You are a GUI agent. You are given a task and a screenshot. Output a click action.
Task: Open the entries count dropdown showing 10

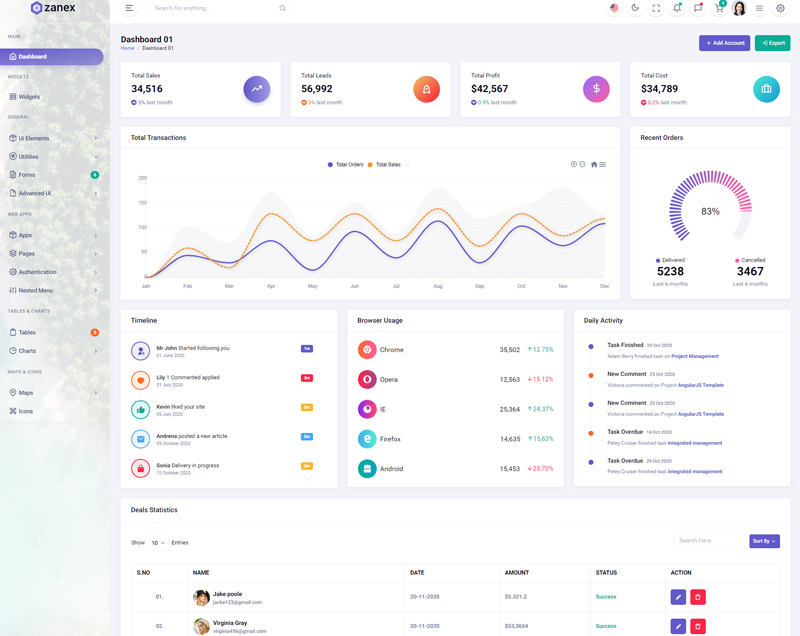point(158,543)
